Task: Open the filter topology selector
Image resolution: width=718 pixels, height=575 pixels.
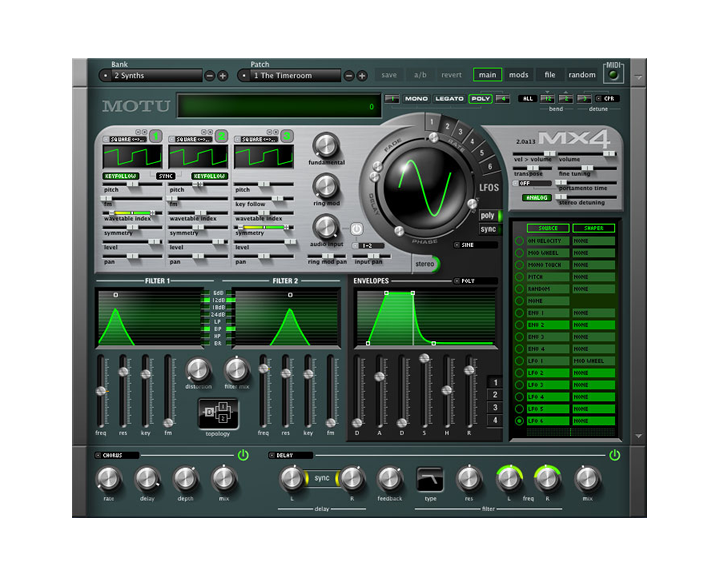Action: click(218, 413)
